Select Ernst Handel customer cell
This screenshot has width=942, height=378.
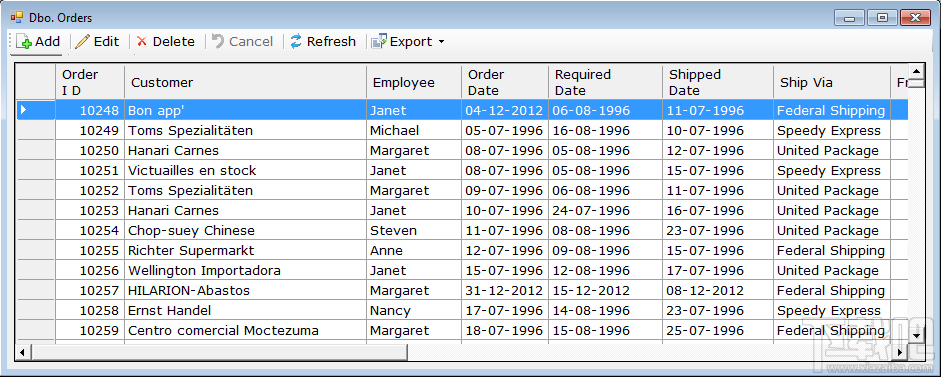245,311
